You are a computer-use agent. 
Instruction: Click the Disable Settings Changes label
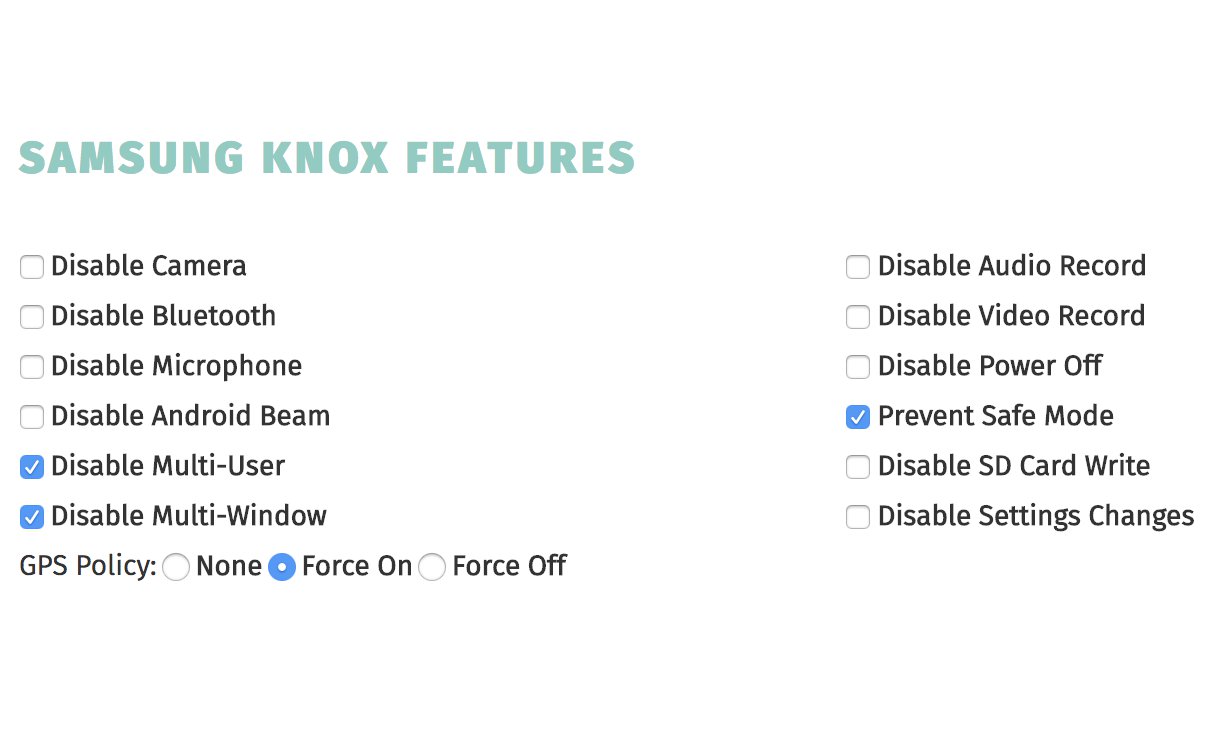coord(1035,516)
